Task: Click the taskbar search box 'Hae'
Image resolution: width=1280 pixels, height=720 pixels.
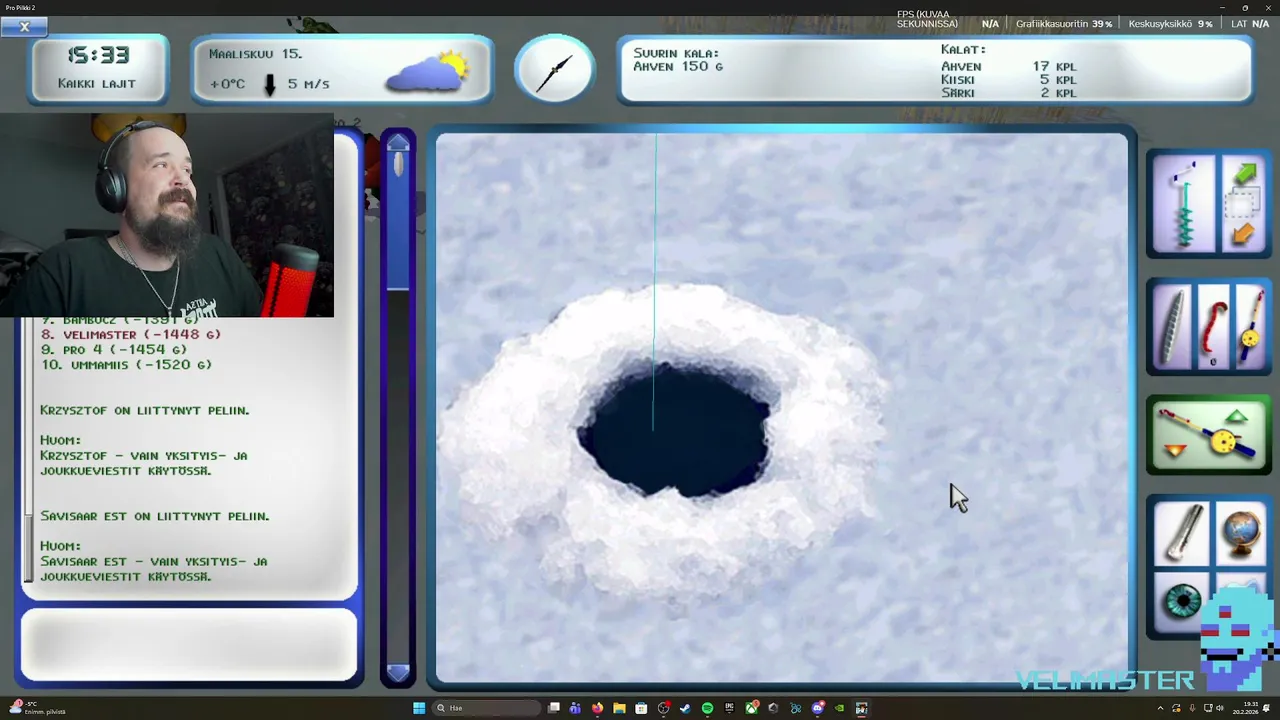Action: point(486,708)
